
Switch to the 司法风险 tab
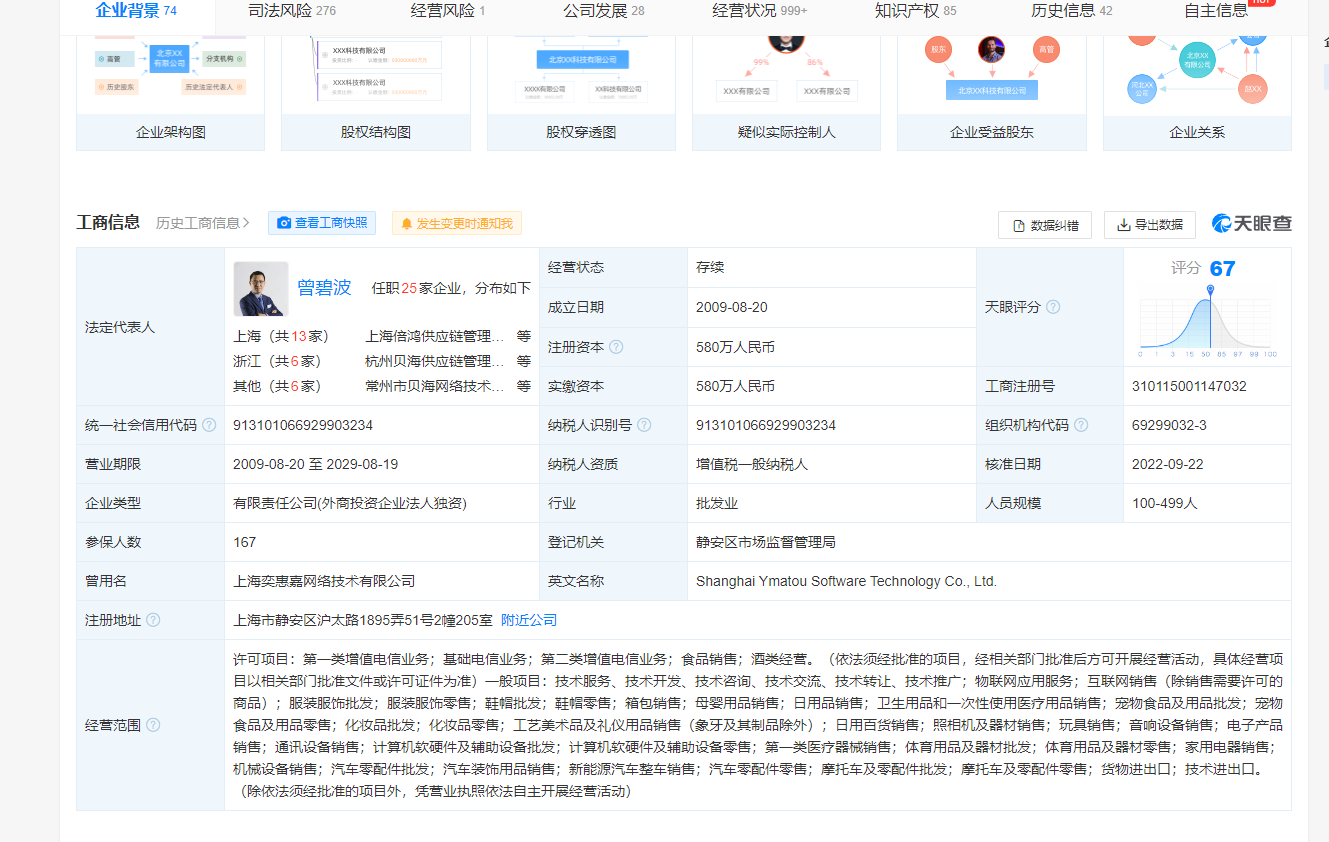[x=291, y=11]
